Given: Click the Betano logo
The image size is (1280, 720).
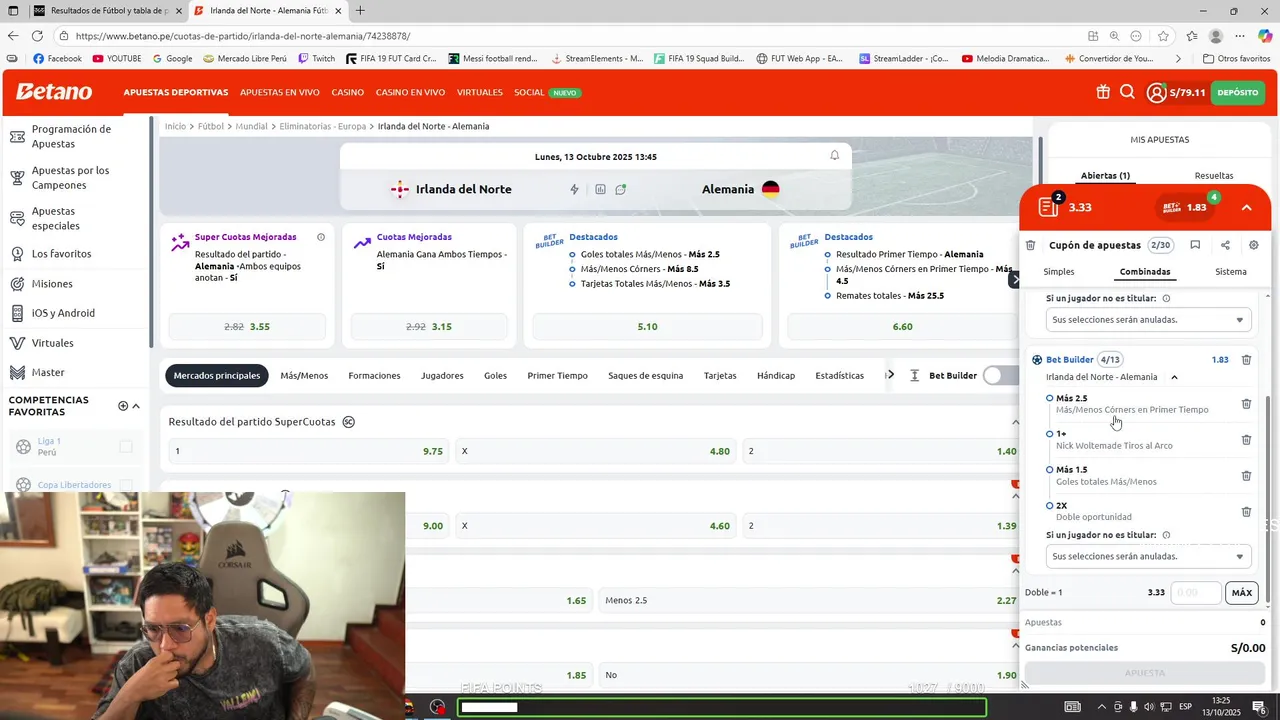Looking at the screenshot, I should pos(54,92).
